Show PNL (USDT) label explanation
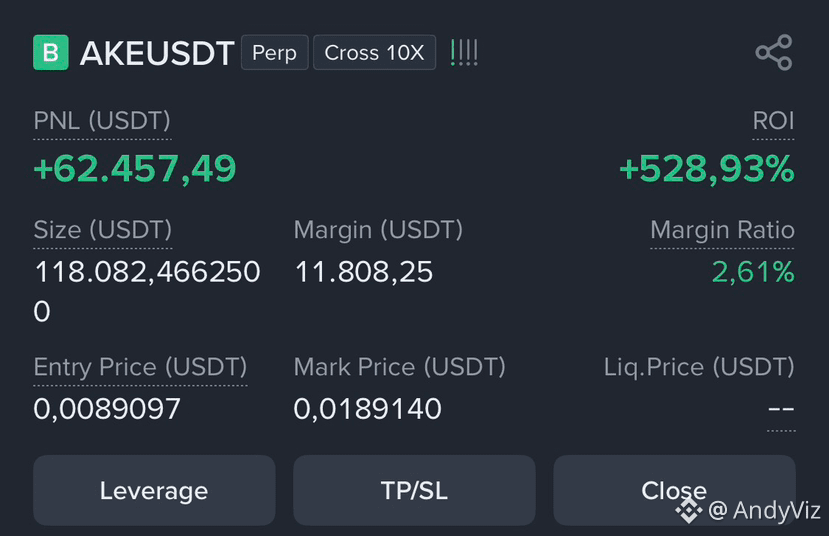The image size is (829, 536). pyautogui.click(x=102, y=121)
